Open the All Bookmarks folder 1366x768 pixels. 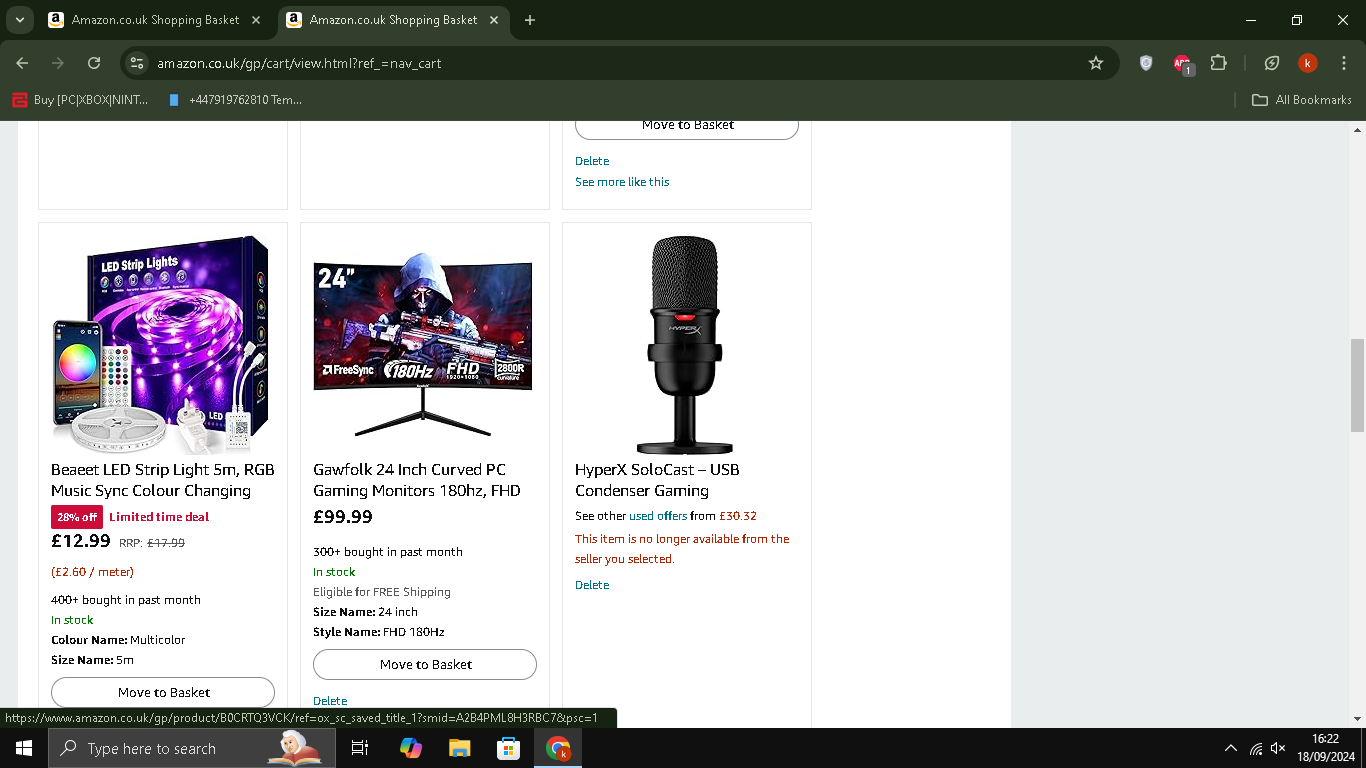tap(1302, 100)
